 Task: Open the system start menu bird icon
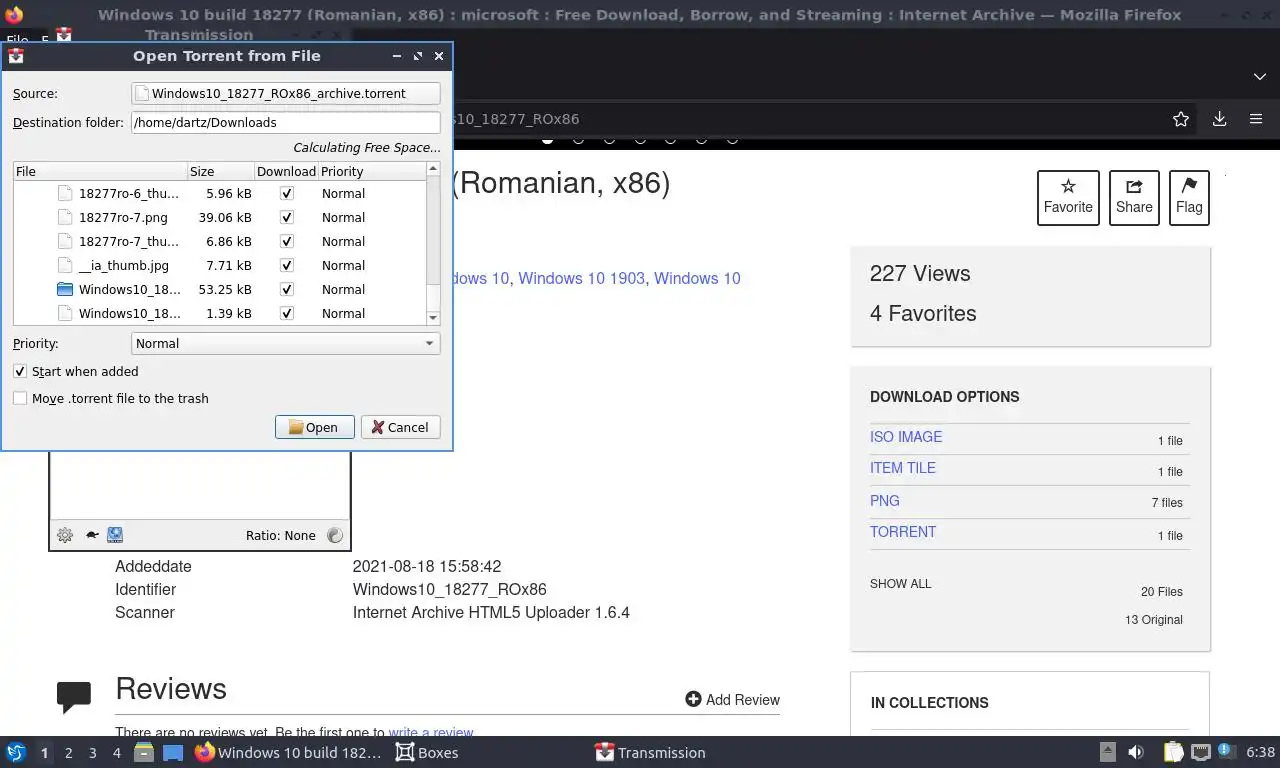(x=16, y=752)
